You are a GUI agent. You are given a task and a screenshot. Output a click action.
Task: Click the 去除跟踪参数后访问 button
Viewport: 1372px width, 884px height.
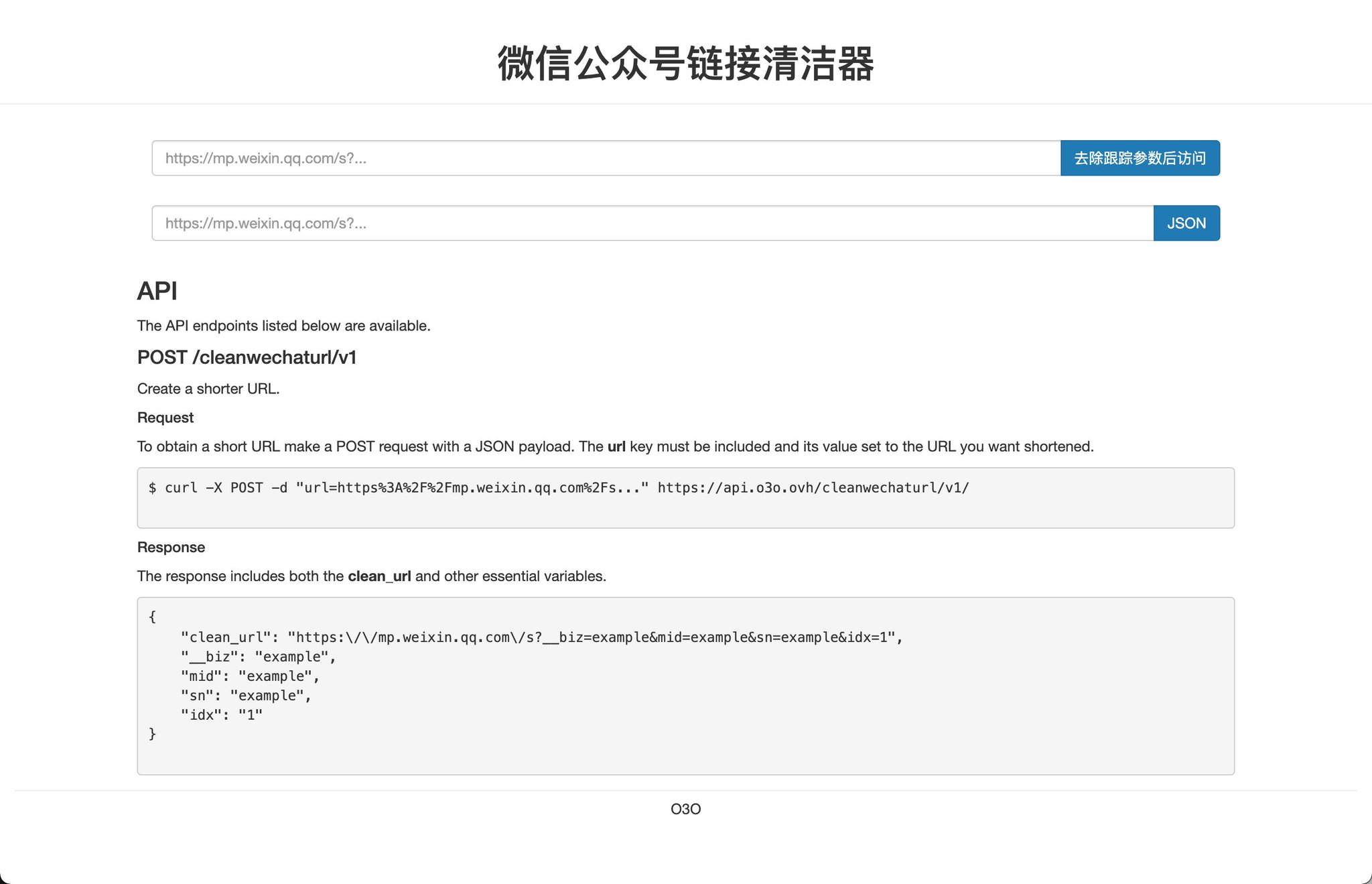click(1140, 158)
